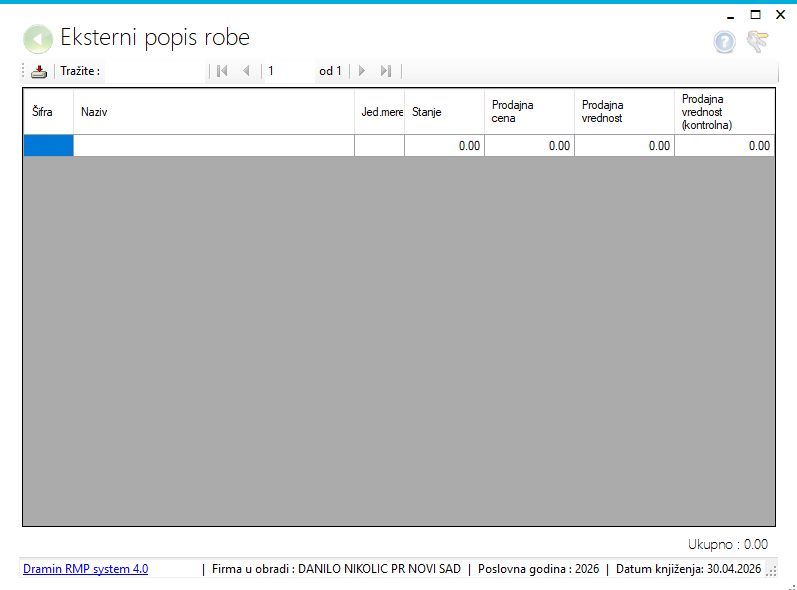Go to previous record arrow
This screenshot has width=797, height=590.
pos(247,71)
